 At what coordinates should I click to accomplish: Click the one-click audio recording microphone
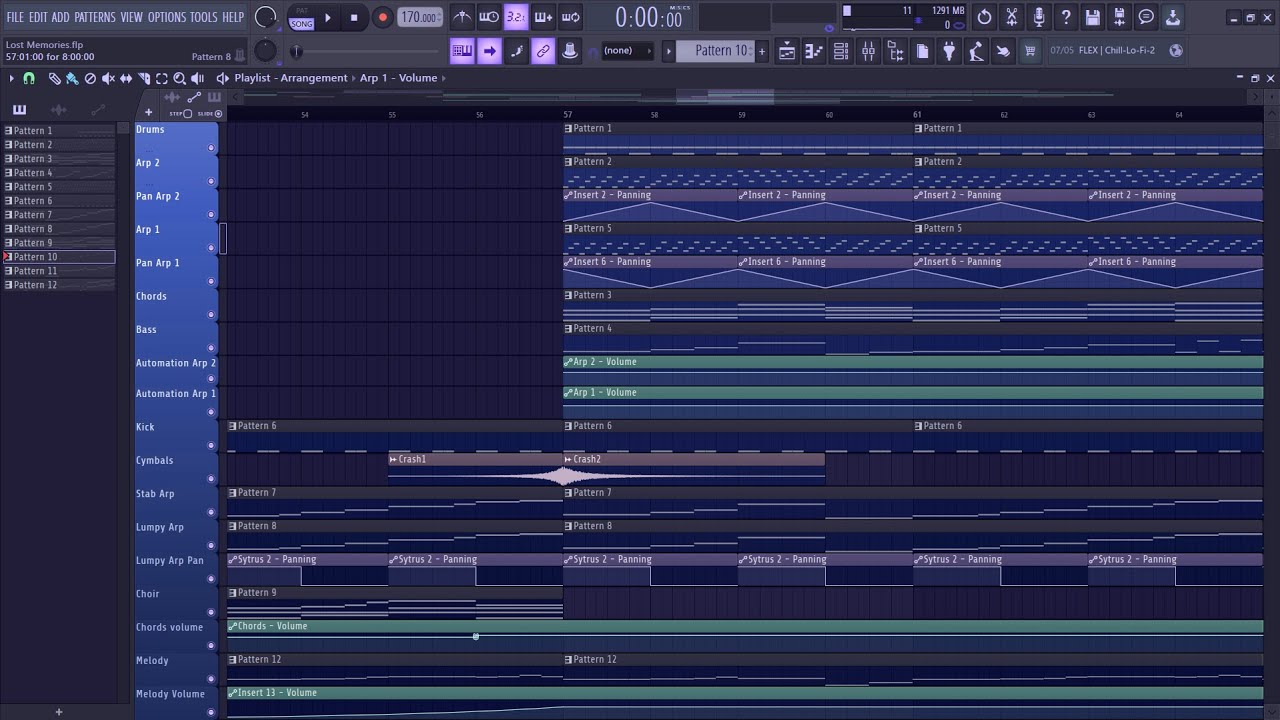coord(1038,17)
